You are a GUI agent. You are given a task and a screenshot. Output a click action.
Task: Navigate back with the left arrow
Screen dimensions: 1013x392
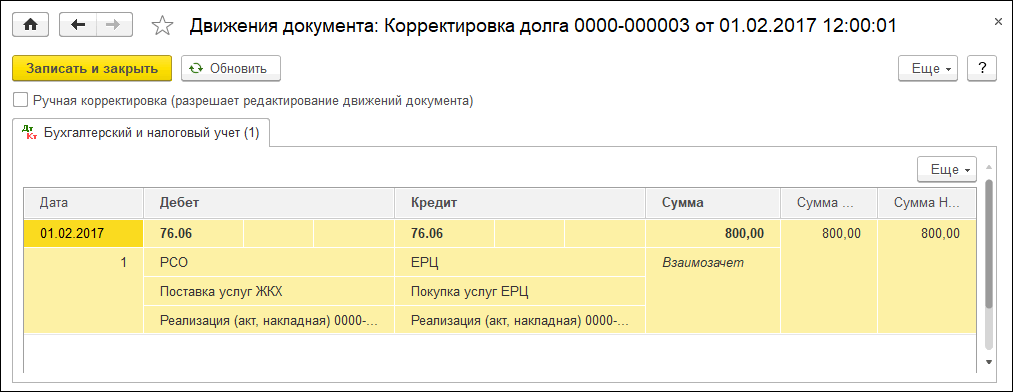(78, 25)
